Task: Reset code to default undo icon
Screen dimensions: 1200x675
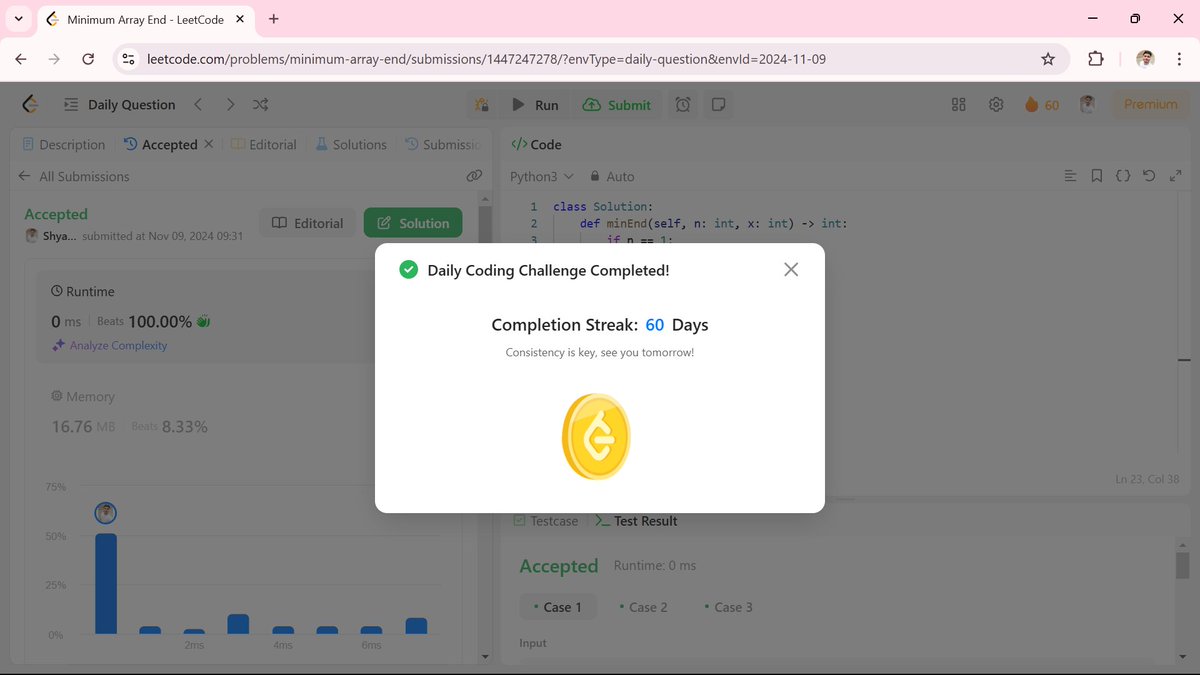Action: point(1149,176)
